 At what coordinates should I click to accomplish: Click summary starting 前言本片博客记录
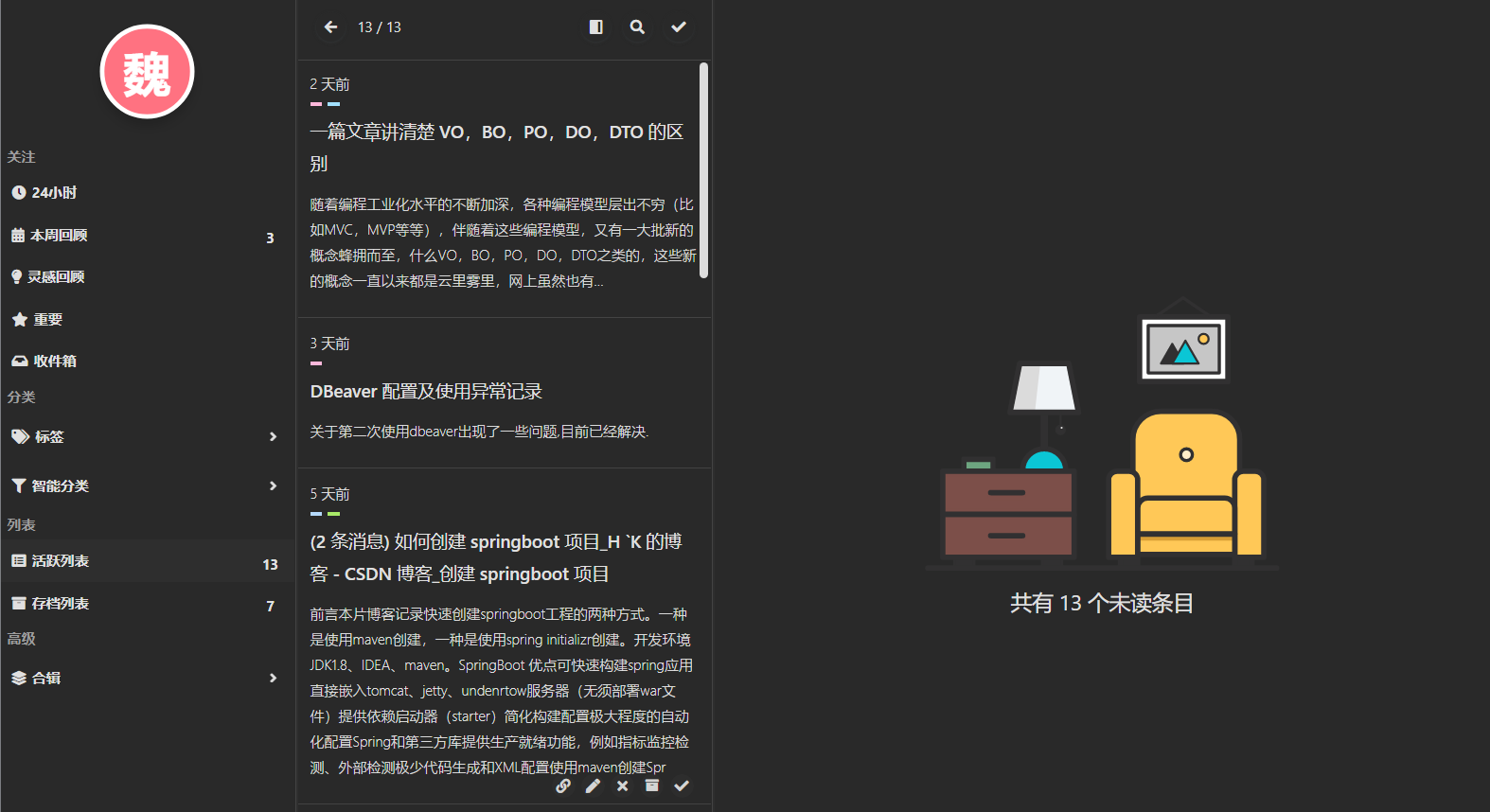point(501,691)
